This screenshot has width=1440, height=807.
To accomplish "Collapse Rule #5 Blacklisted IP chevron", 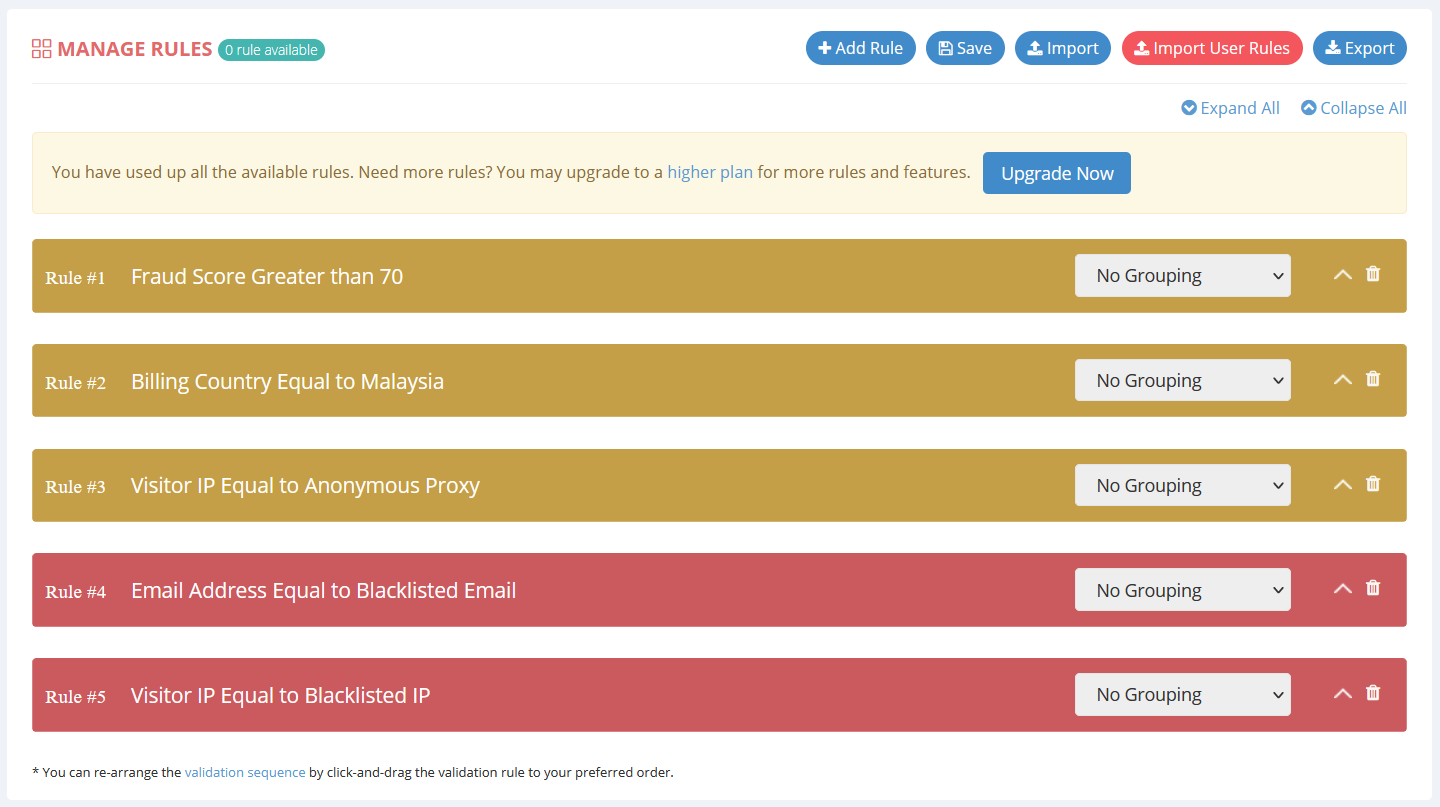I will 1343,694.
